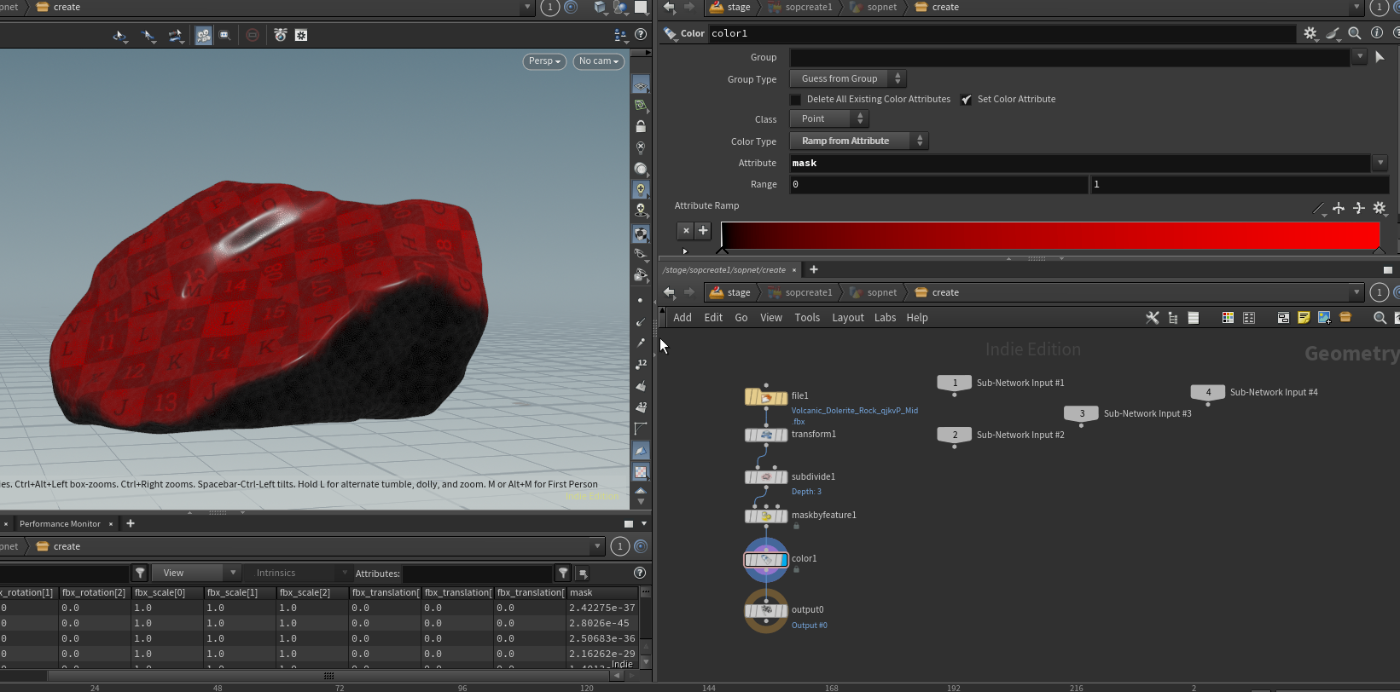Uncheck Set Color Attribute checkbox
1400x692 pixels.
click(967, 100)
